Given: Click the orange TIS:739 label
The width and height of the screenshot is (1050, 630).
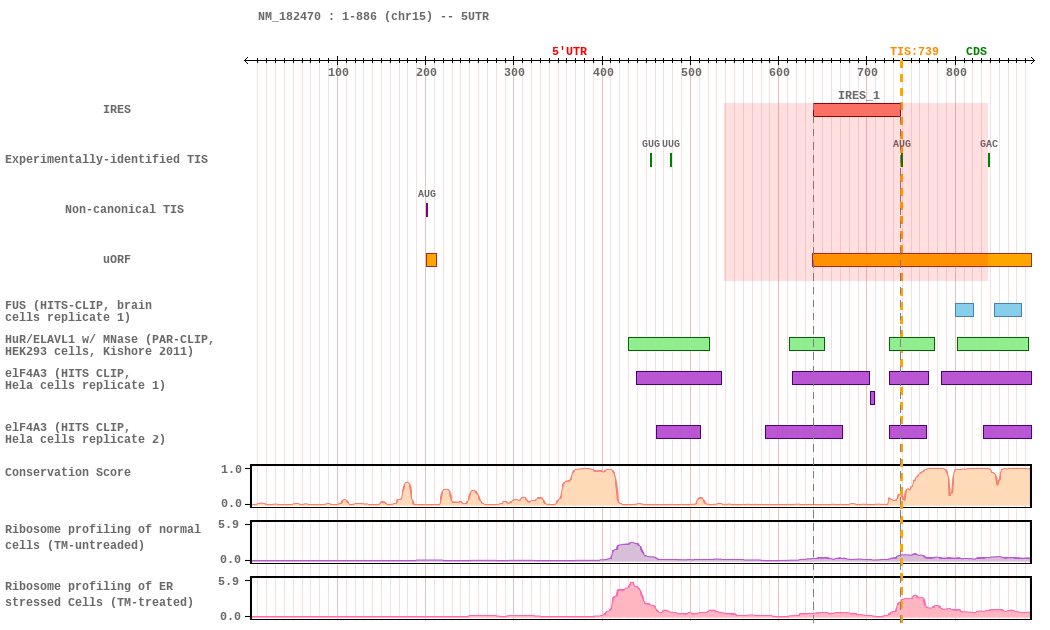Looking at the screenshot, I should pyautogui.click(x=914, y=52).
